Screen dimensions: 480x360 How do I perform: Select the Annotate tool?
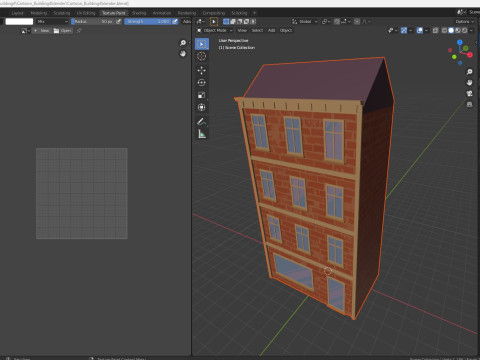coord(202,122)
